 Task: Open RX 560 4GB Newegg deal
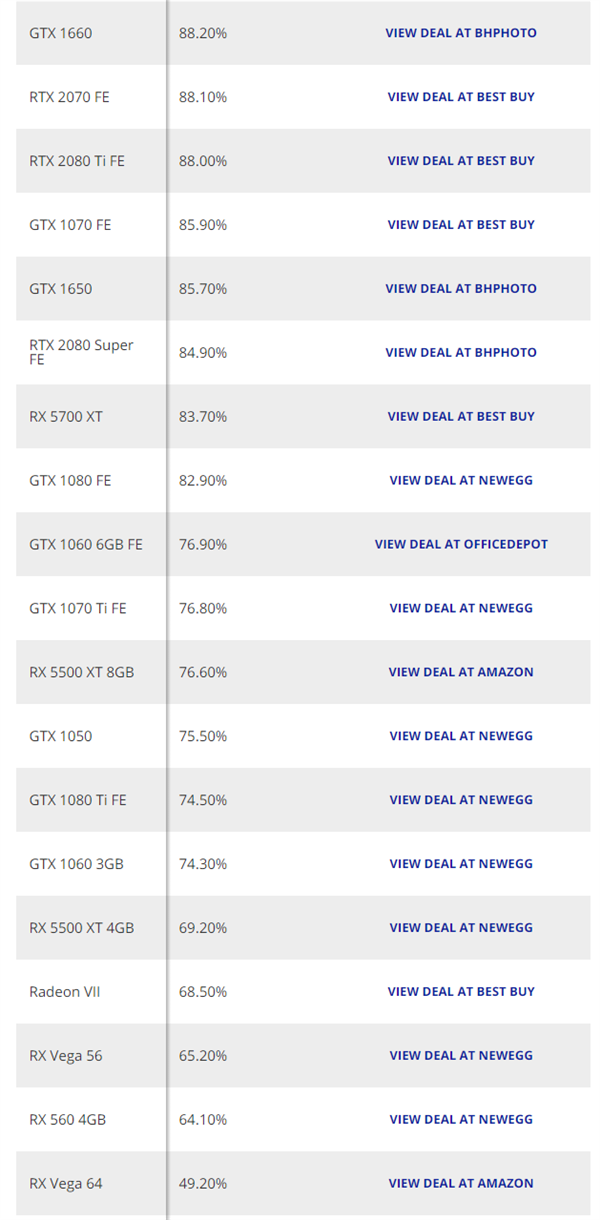click(461, 1120)
